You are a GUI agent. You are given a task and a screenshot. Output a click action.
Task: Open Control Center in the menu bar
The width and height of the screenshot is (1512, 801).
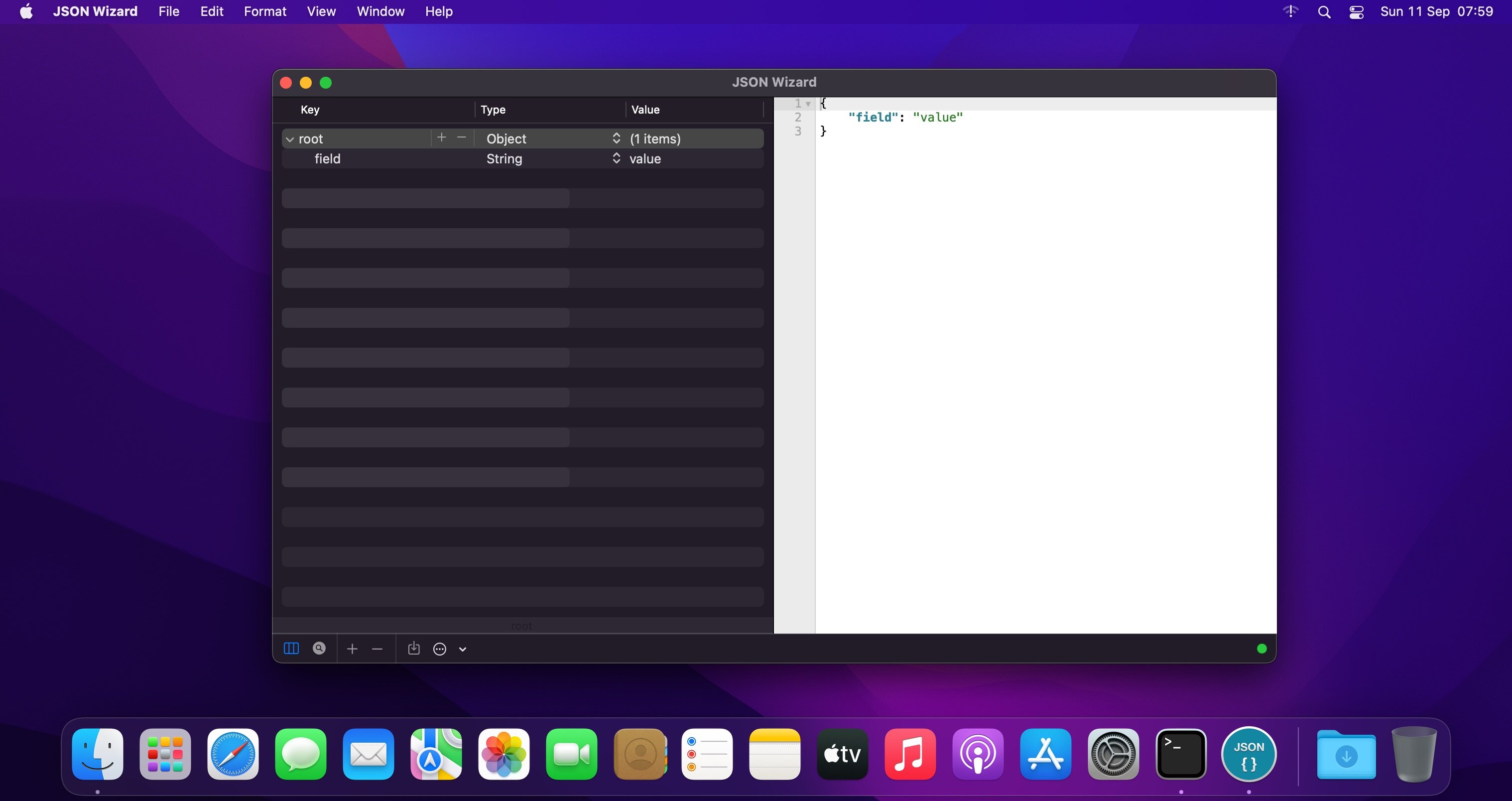pyautogui.click(x=1356, y=12)
